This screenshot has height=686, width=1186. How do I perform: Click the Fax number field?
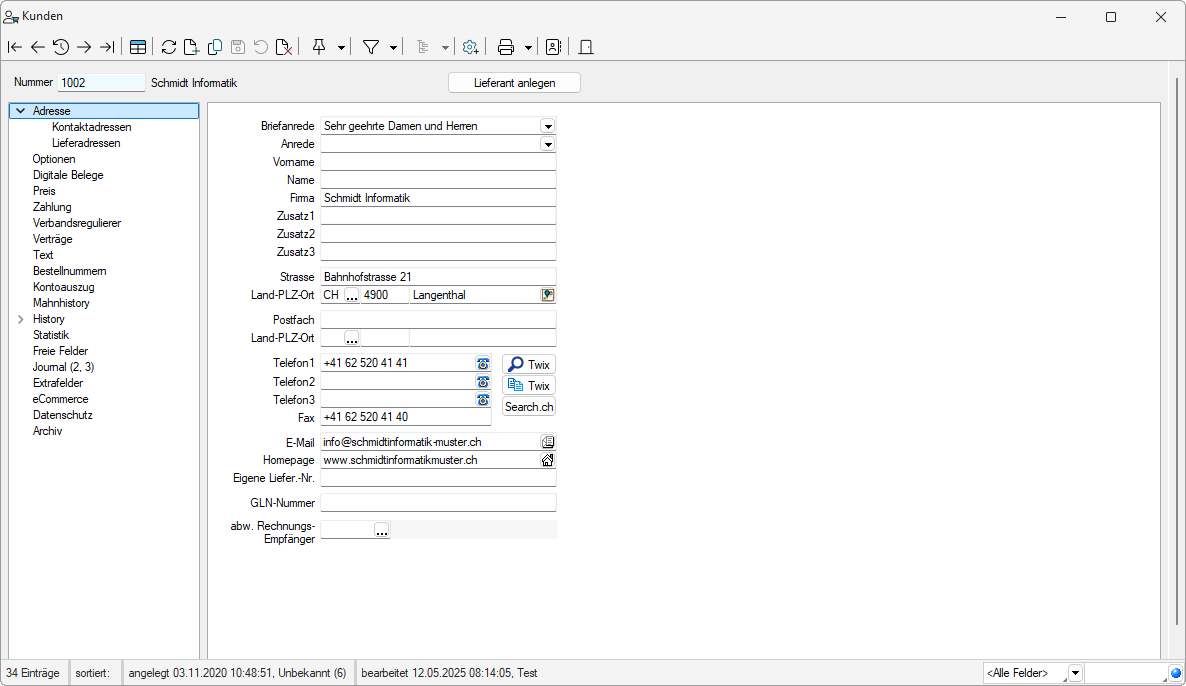tap(405, 417)
